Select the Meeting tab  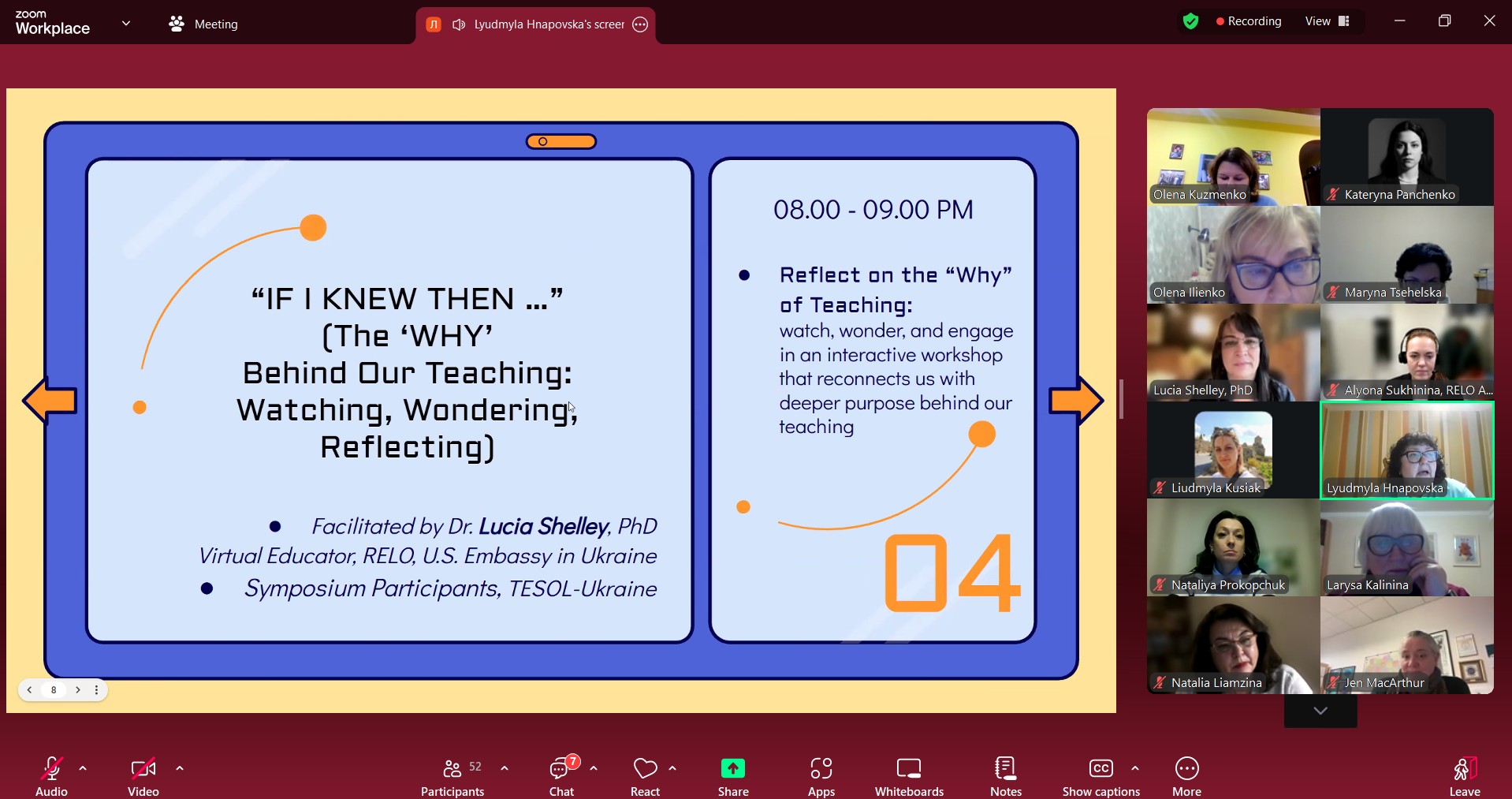click(203, 24)
